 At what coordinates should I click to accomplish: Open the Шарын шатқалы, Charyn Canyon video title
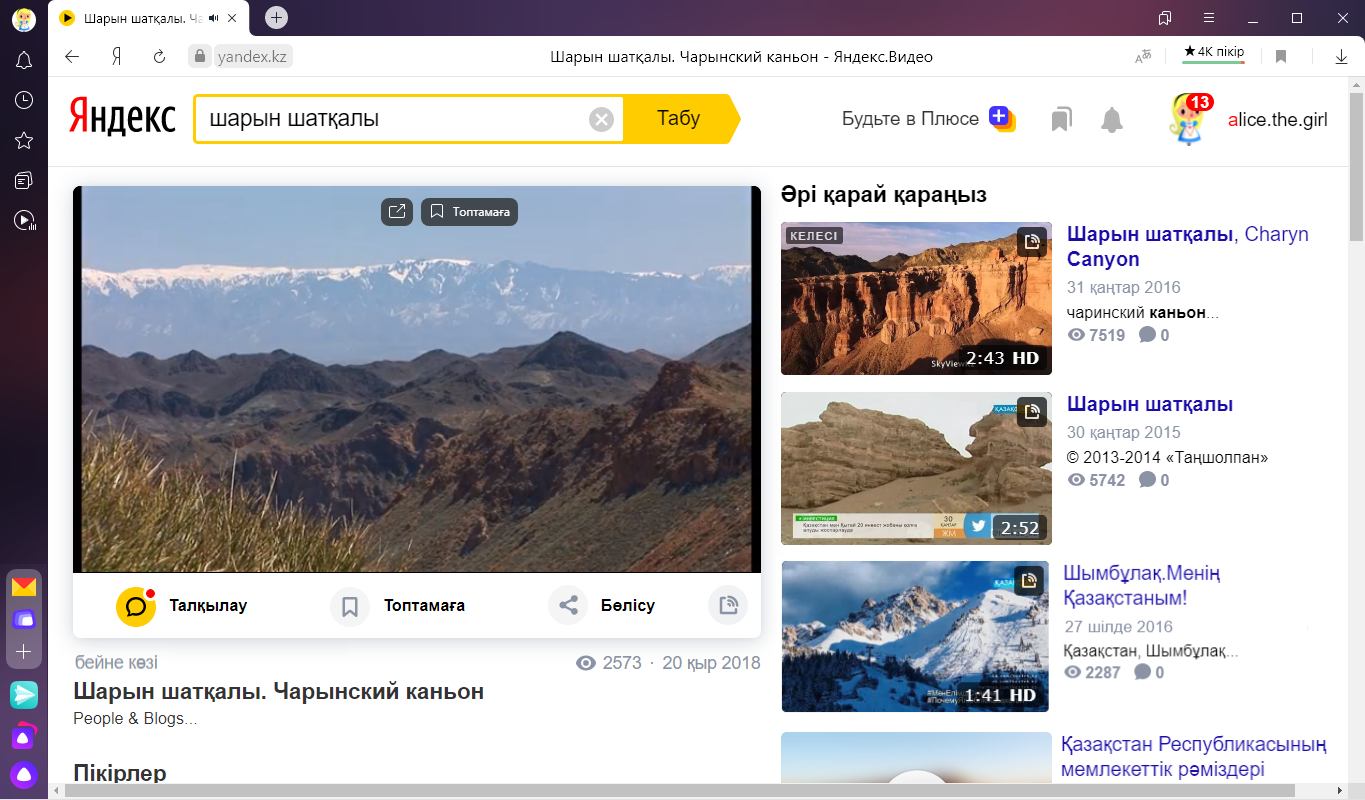click(1188, 246)
